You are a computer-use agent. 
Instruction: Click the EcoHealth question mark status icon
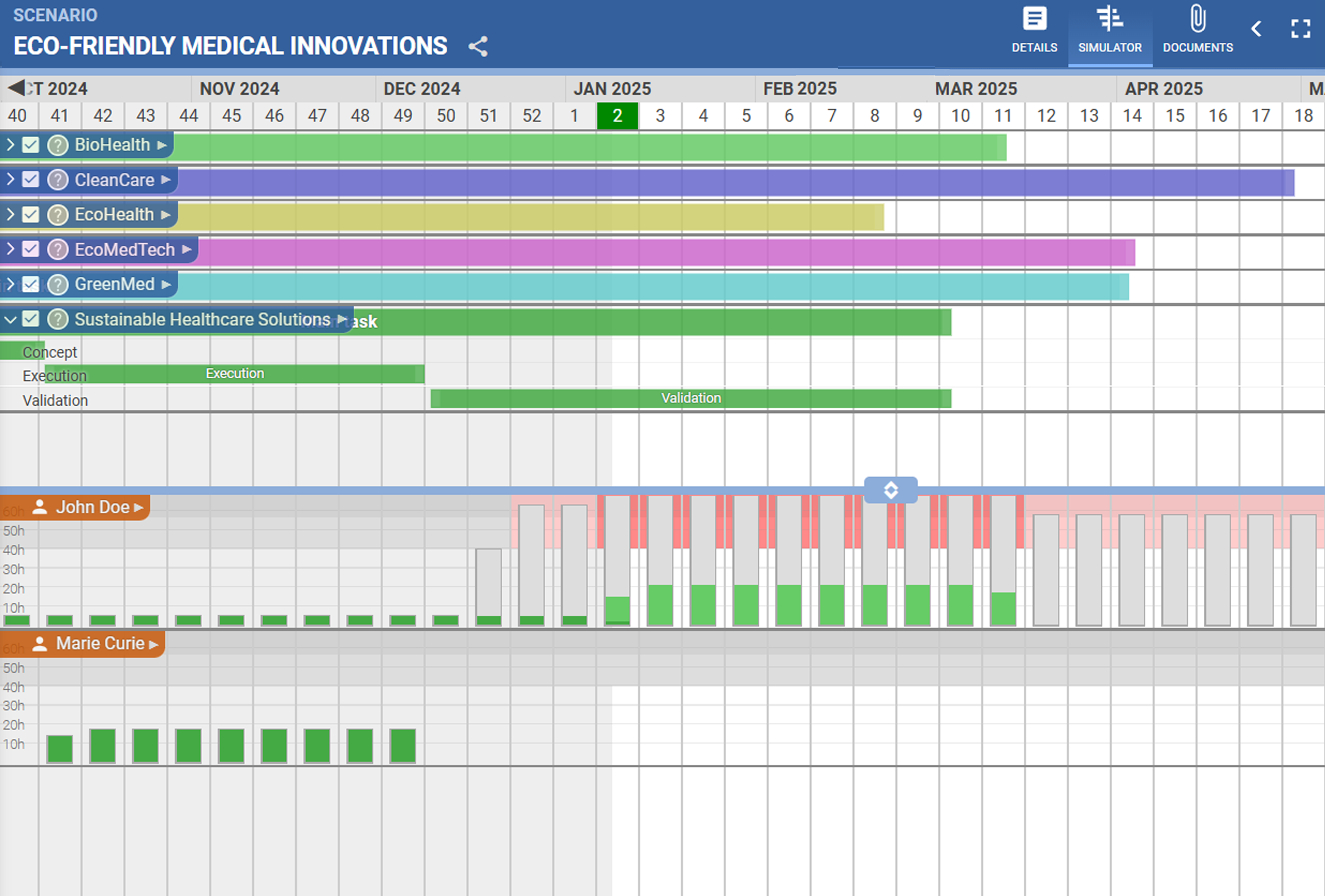58,215
